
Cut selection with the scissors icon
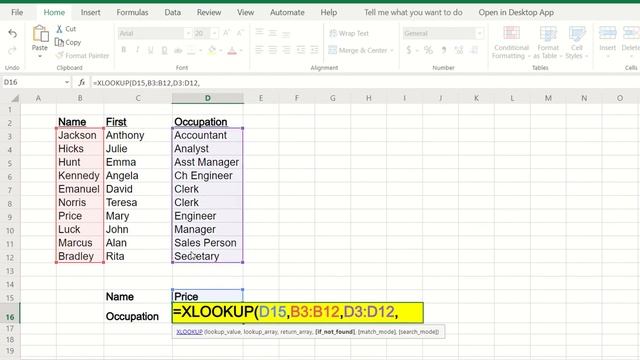60,29
